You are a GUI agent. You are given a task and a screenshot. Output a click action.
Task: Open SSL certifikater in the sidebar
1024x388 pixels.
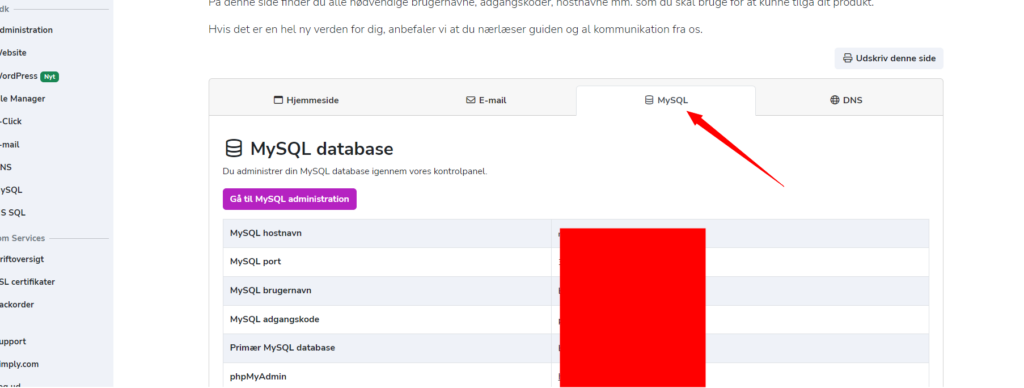click(27, 282)
